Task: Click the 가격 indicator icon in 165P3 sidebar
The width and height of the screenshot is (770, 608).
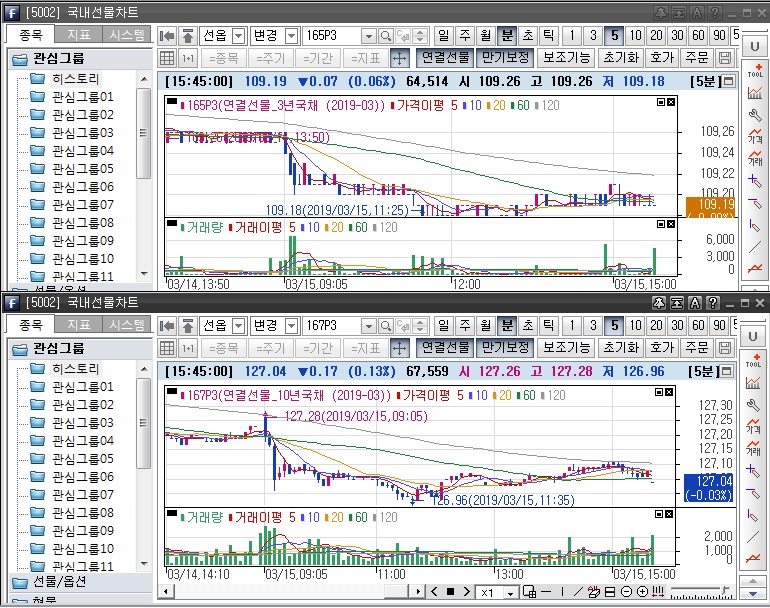Action: click(755, 136)
